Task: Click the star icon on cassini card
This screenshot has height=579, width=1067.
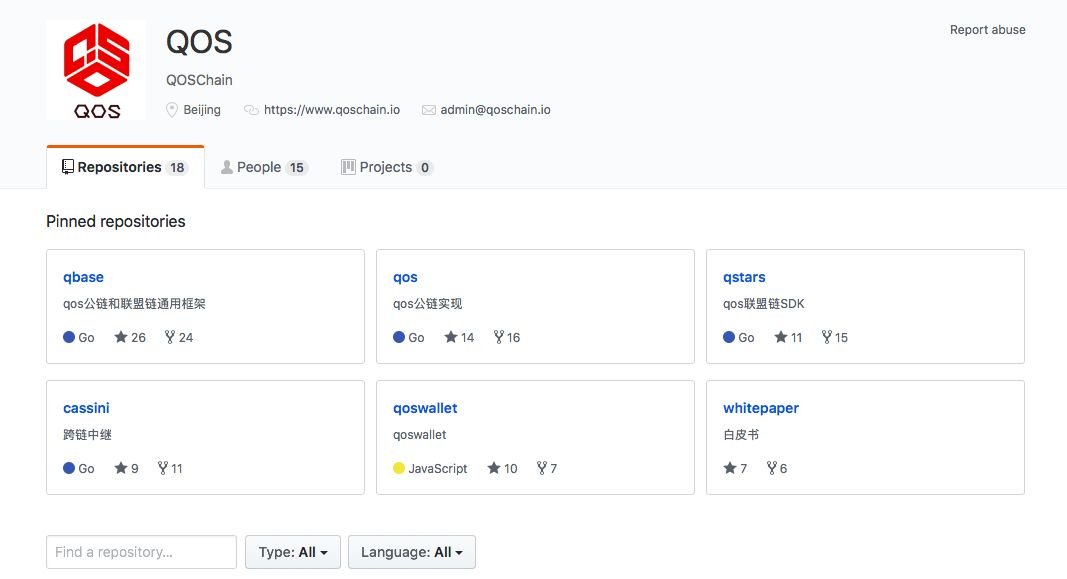Action: pyautogui.click(x=120, y=467)
